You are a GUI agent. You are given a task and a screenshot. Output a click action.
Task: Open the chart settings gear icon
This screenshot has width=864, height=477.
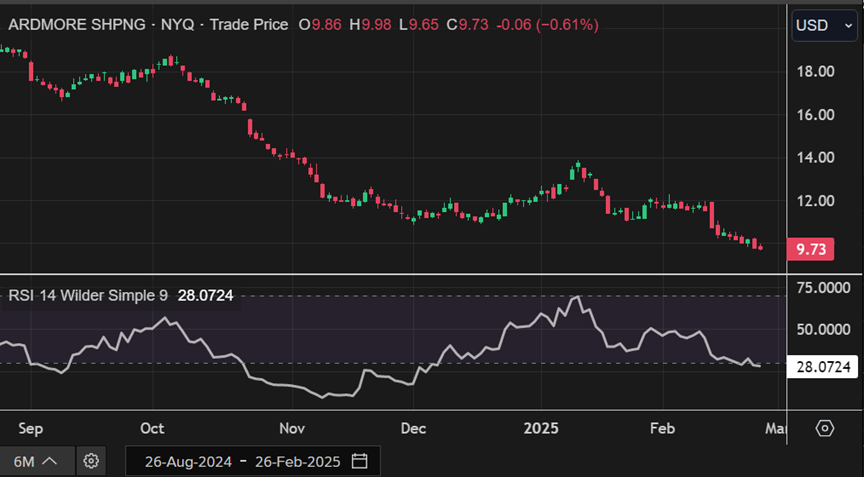91,461
